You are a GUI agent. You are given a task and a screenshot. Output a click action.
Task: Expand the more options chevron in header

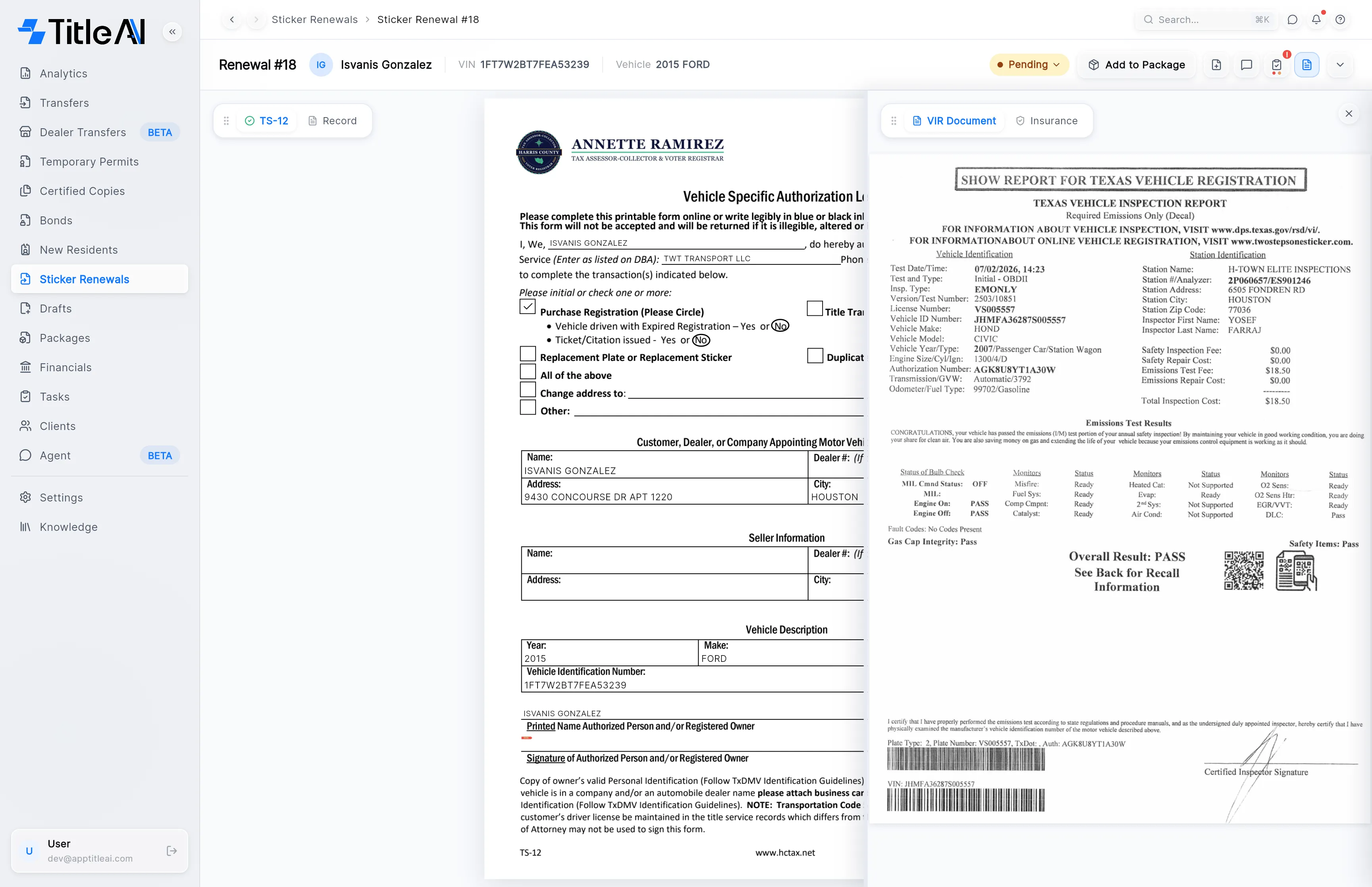pyautogui.click(x=1340, y=64)
